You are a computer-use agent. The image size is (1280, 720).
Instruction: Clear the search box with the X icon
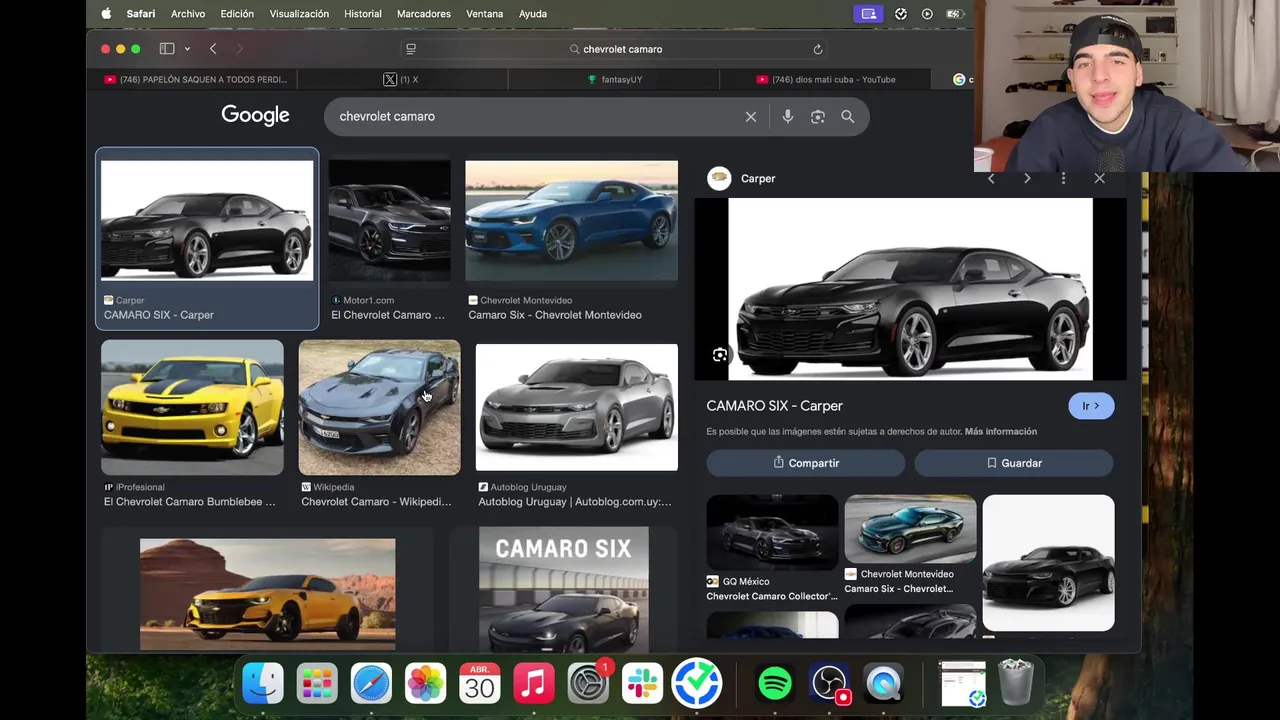coord(751,117)
